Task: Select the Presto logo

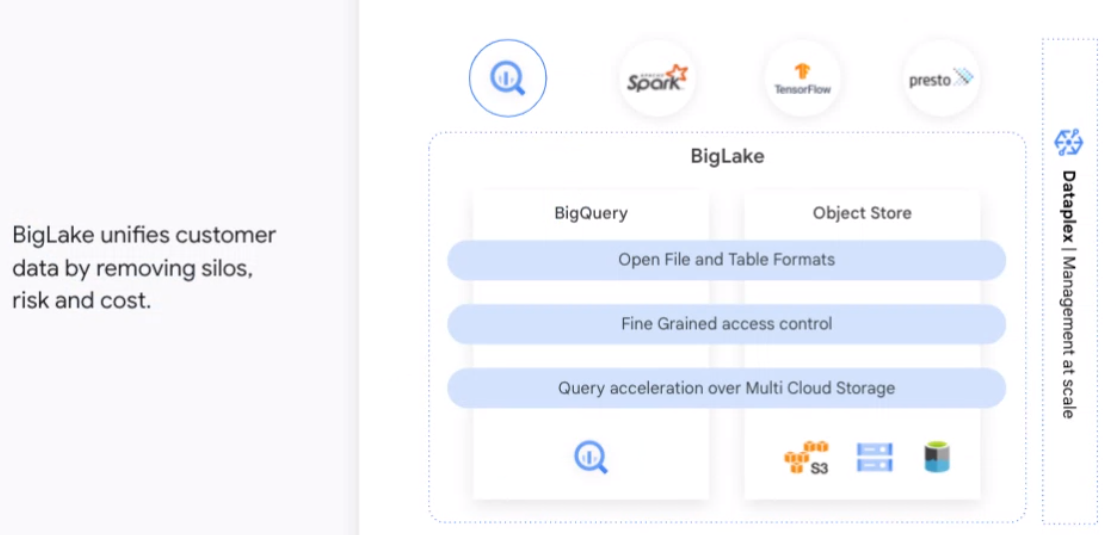Action: point(941,78)
